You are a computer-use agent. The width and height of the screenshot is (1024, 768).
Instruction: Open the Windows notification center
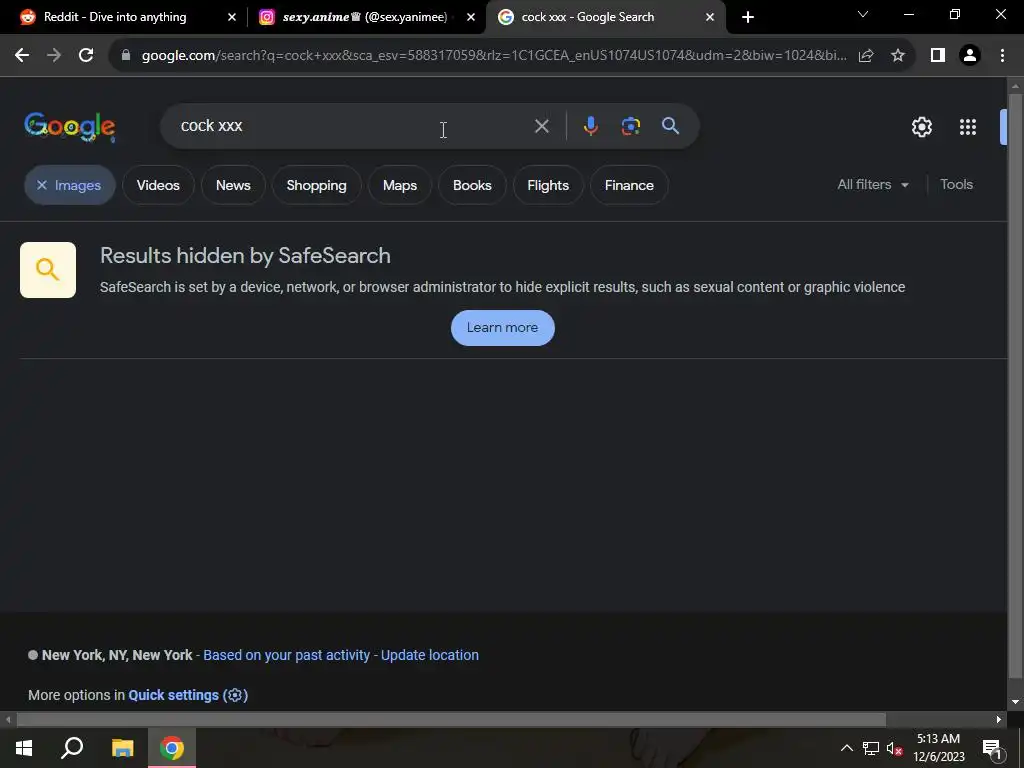click(x=992, y=749)
